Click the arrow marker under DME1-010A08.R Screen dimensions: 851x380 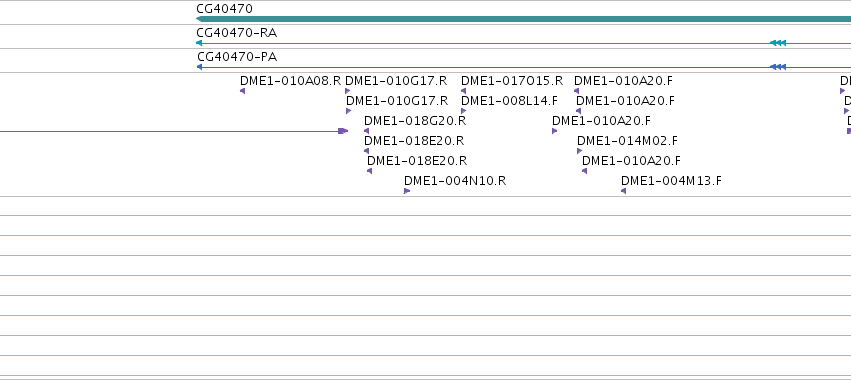tap(243, 91)
